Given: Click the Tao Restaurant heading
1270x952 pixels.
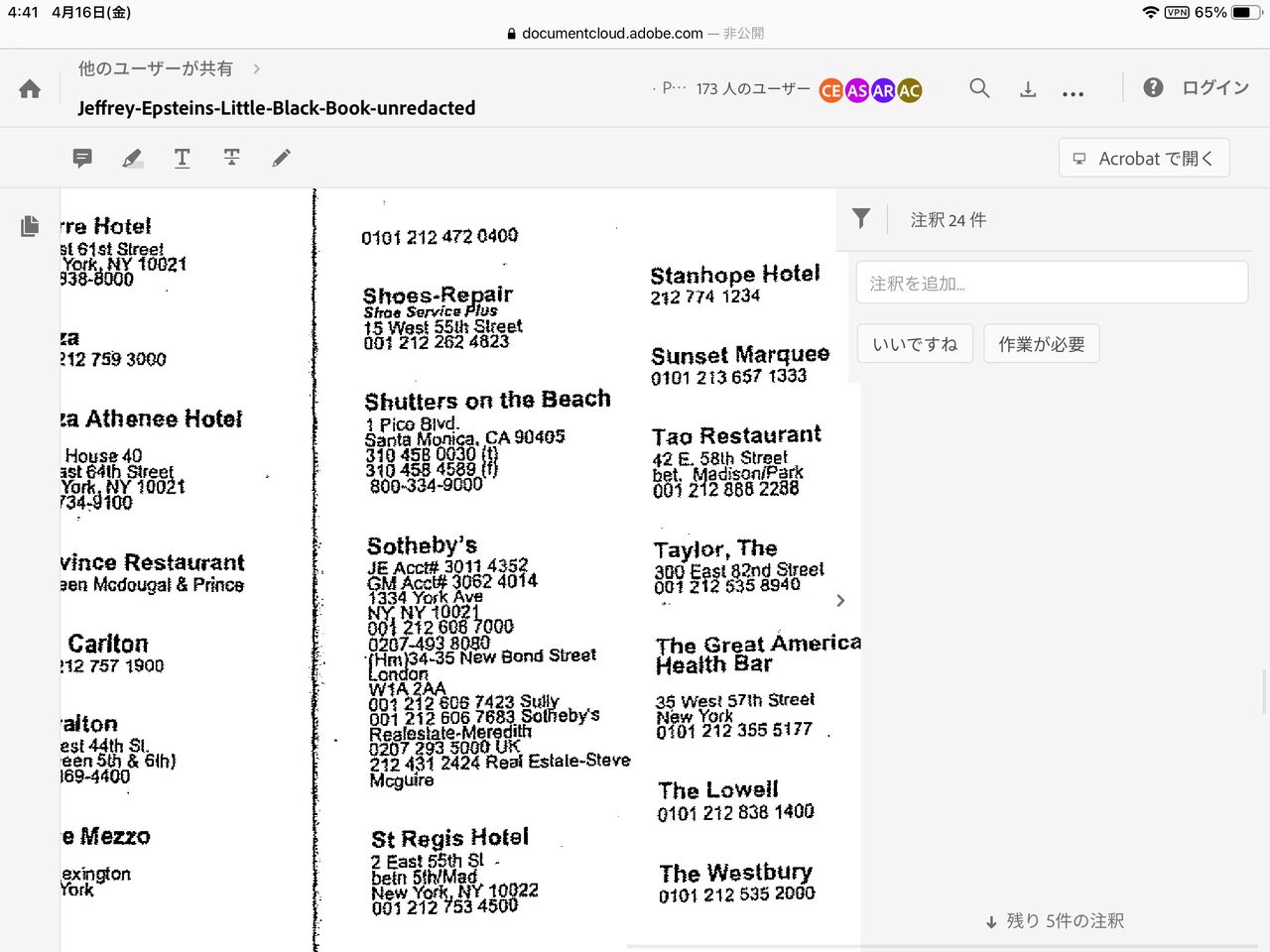Looking at the screenshot, I should pos(736,435).
